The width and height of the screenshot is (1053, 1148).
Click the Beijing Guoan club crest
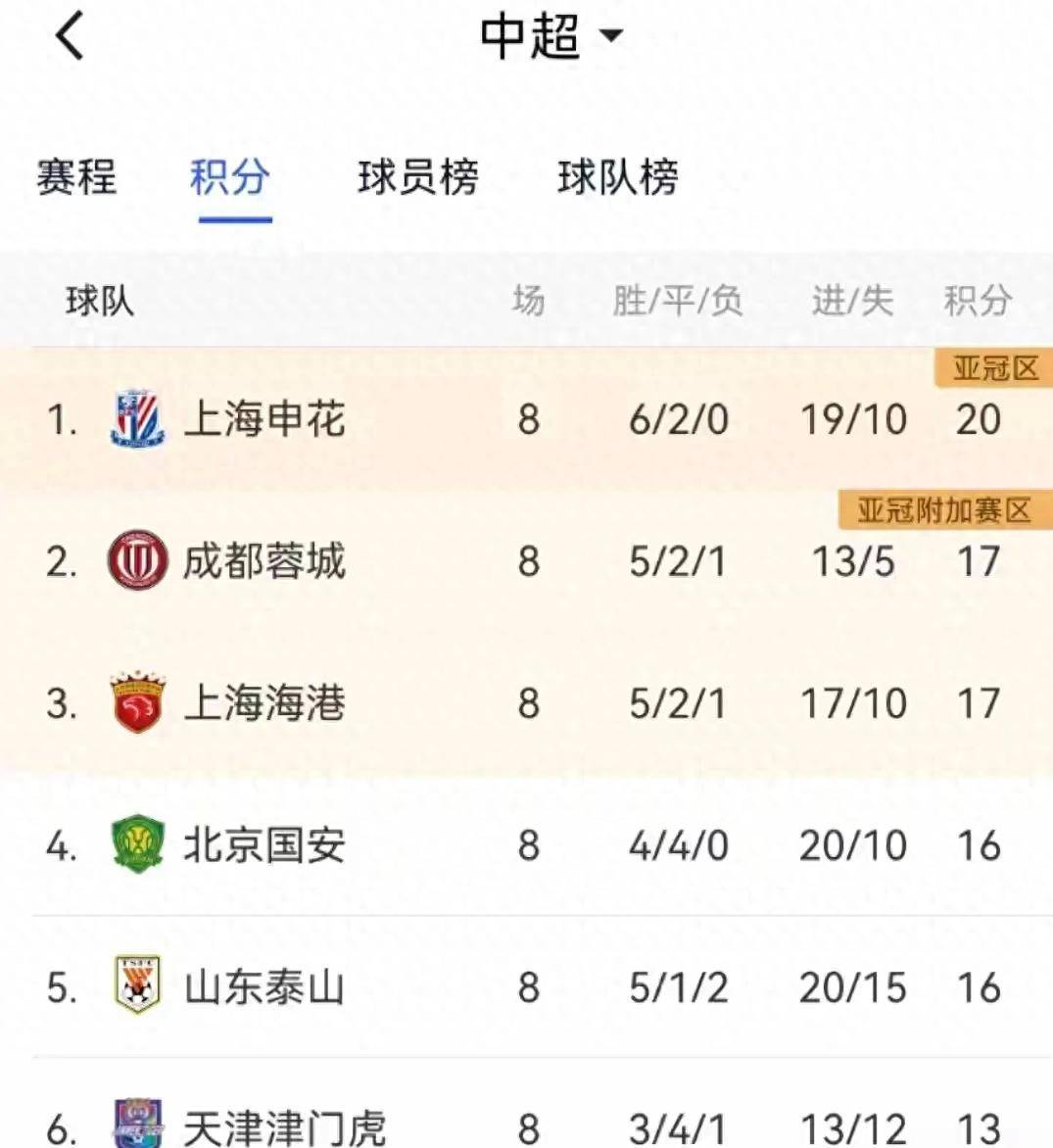coord(137,844)
